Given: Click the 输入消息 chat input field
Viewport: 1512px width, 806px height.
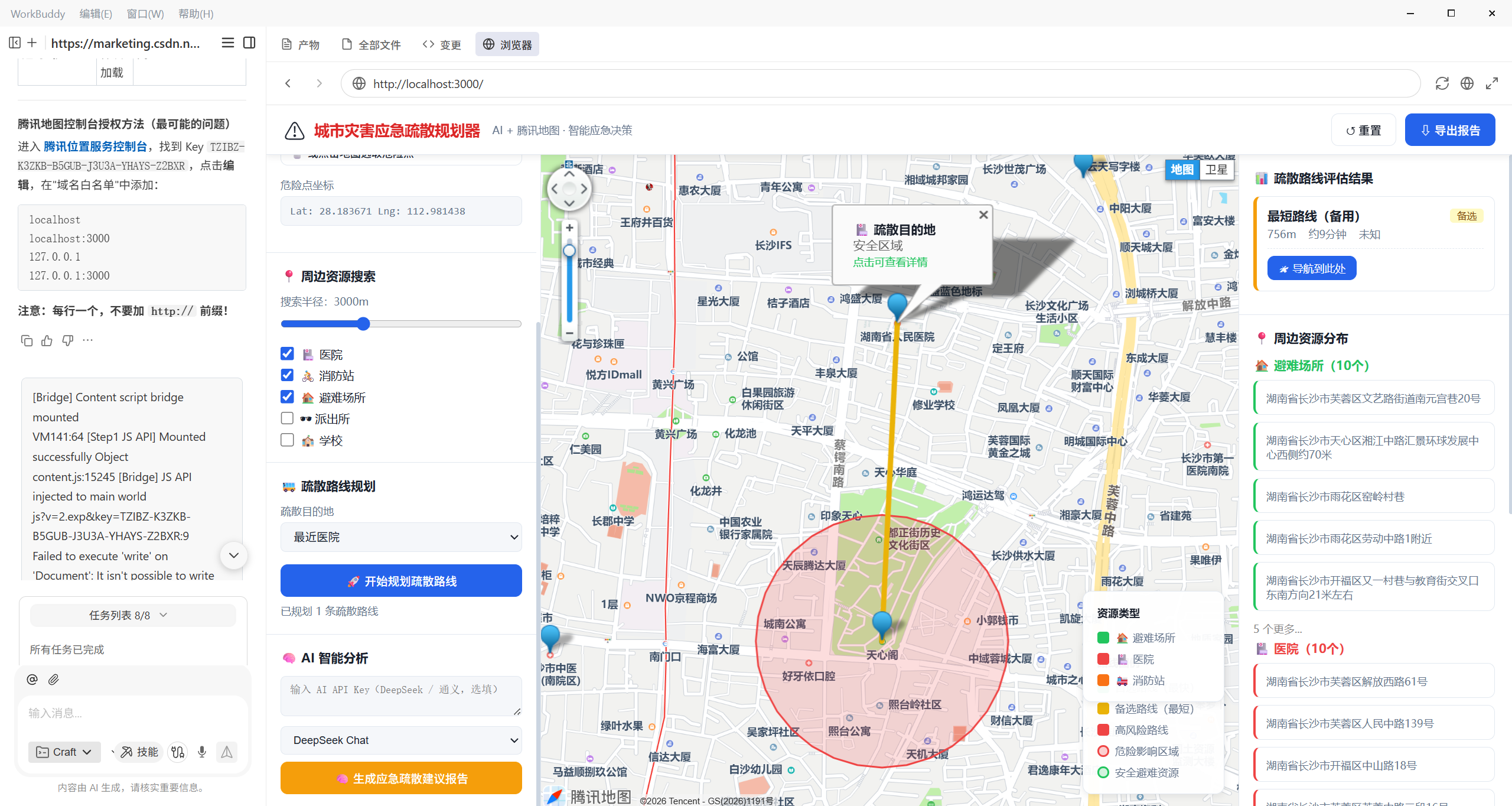Looking at the screenshot, I should pos(132,713).
